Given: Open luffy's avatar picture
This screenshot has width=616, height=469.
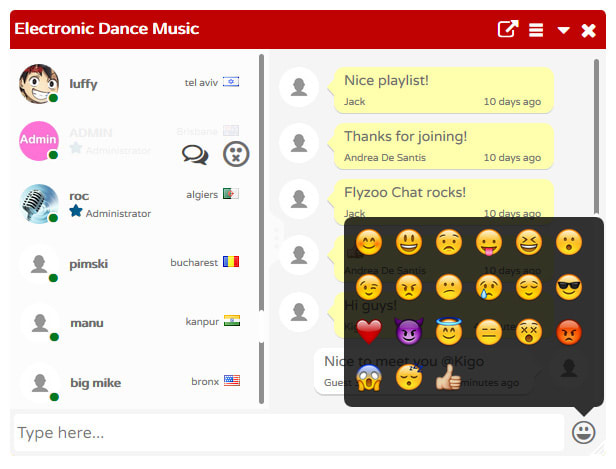Looking at the screenshot, I should (x=38, y=84).
